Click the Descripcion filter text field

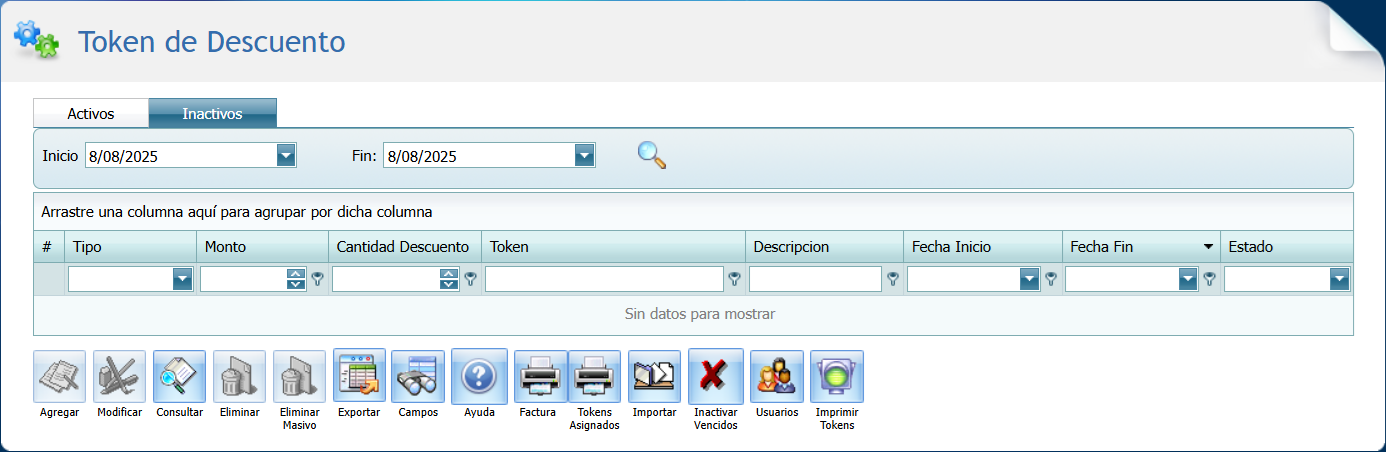[x=815, y=280]
